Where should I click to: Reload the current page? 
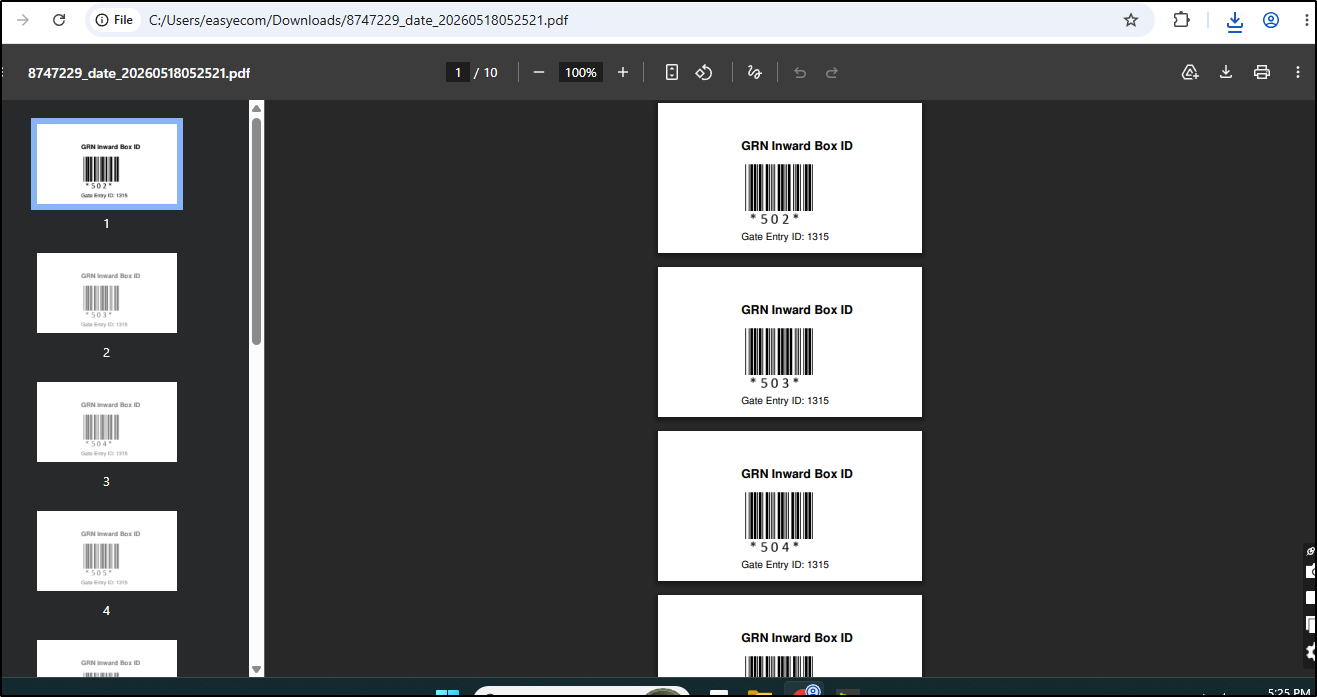(59, 20)
